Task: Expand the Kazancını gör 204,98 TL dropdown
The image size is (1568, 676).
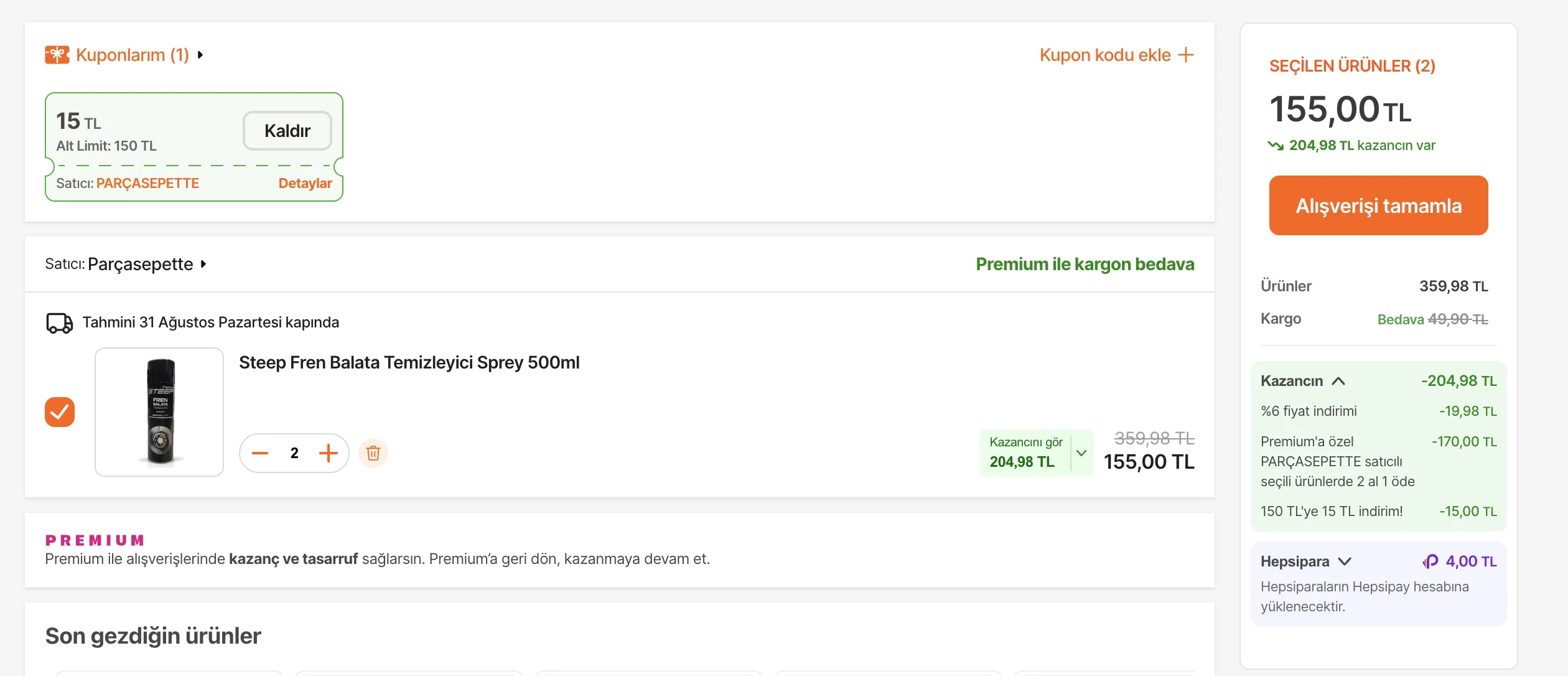Action: [1037, 453]
